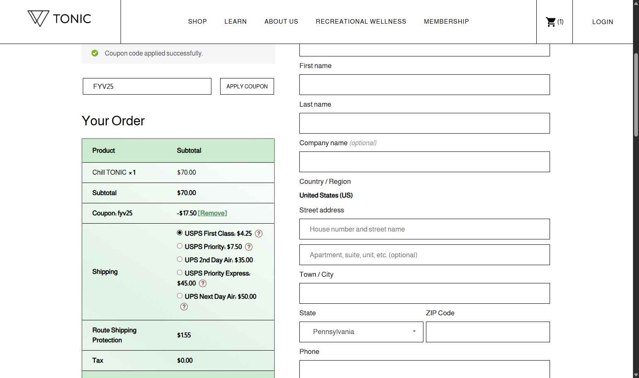Open the MEMBERSHIP menu item
639x378 pixels.
pos(446,22)
